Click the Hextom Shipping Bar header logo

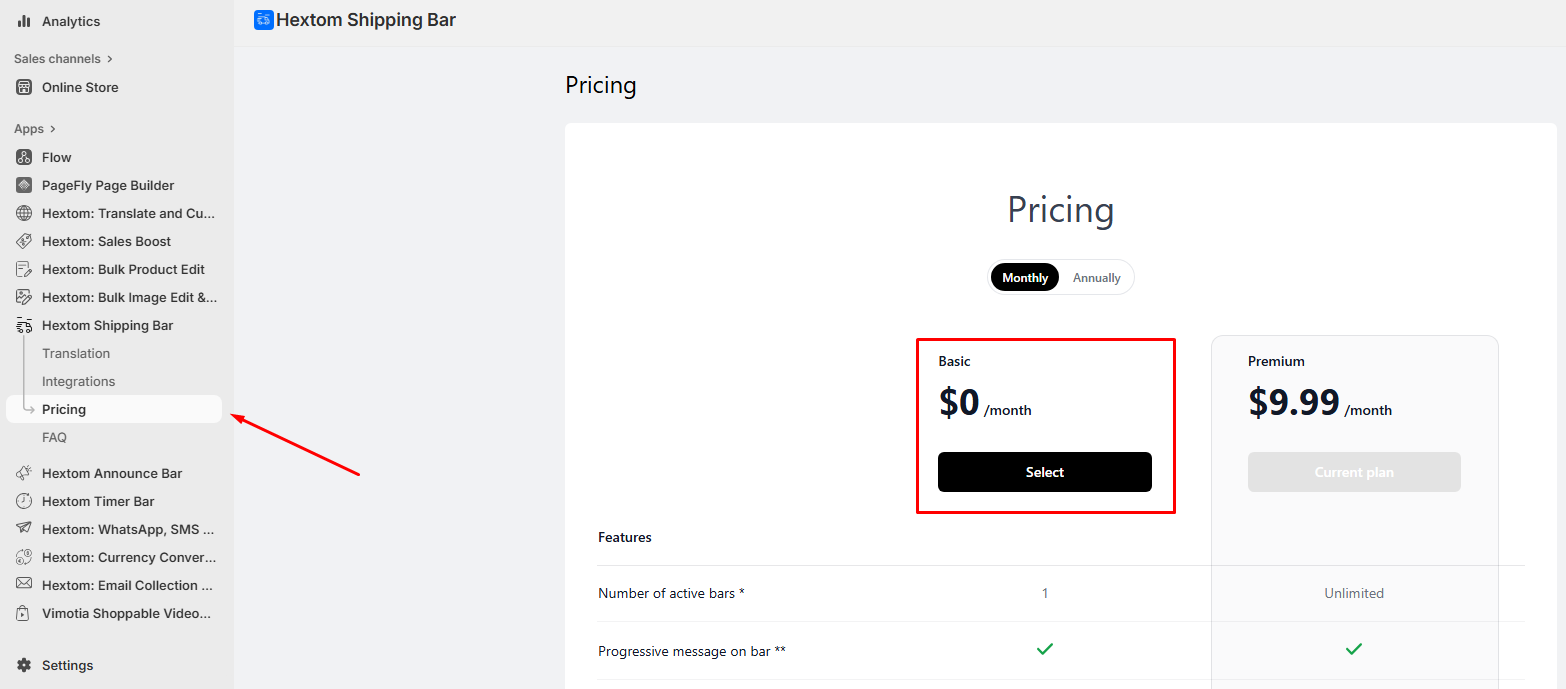(x=264, y=20)
